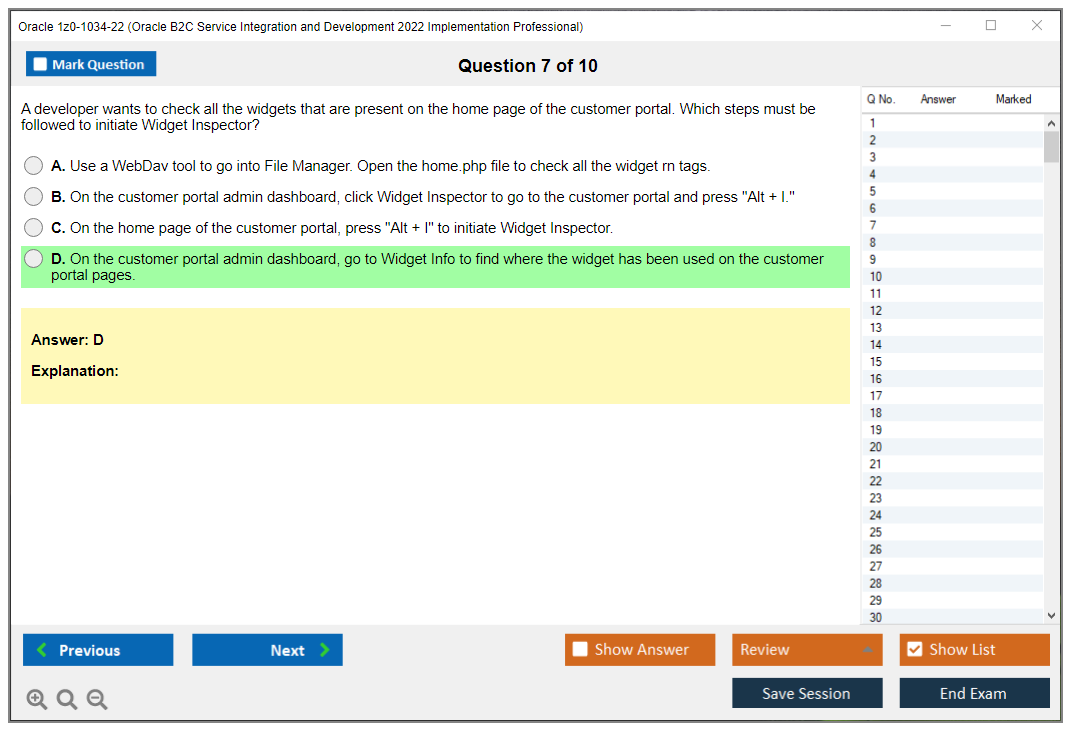This screenshot has width=1075, height=735.
Task: Click the Show List checkmark icon
Action: point(914,649)
